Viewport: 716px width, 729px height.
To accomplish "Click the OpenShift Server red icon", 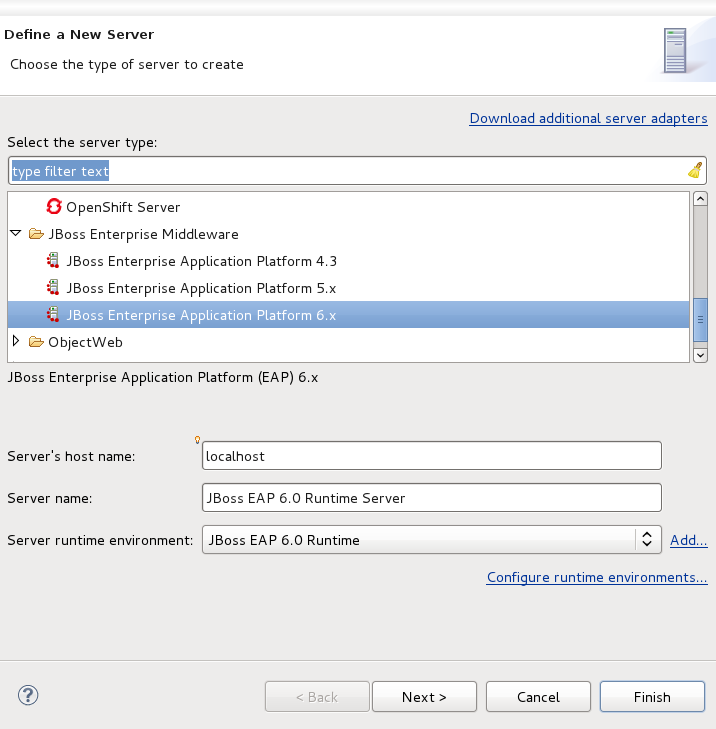I will tap(54, 206).
